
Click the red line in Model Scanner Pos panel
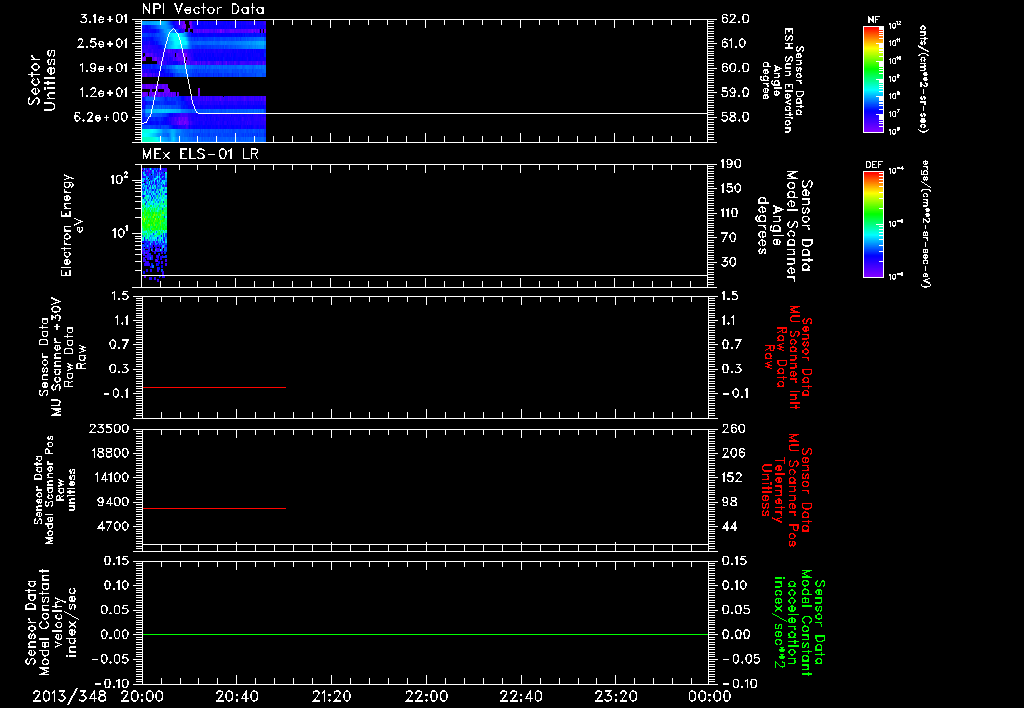pos(214,508)
